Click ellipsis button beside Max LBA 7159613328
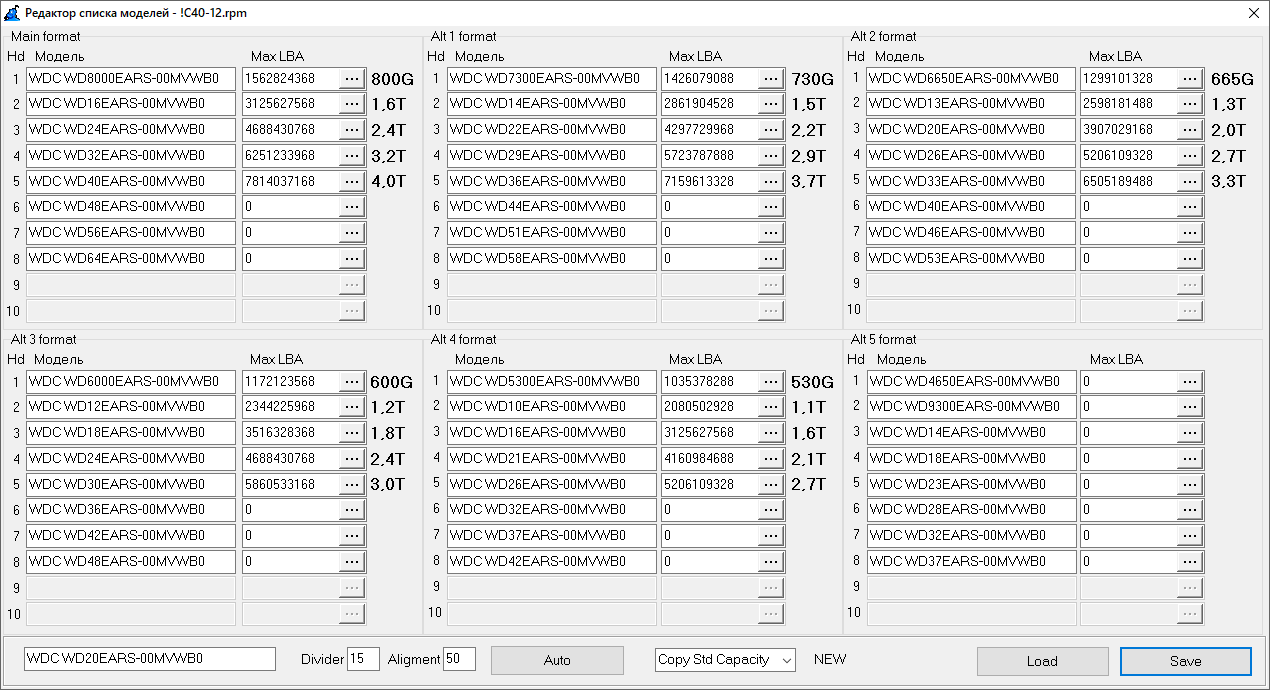This screenshot has height=690, width=1270. point(770,182)
